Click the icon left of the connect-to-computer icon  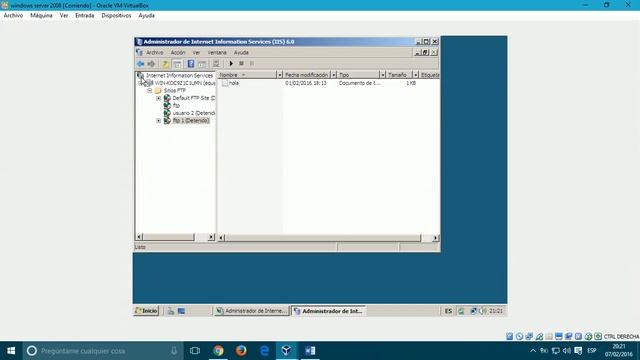click(202, 64)
